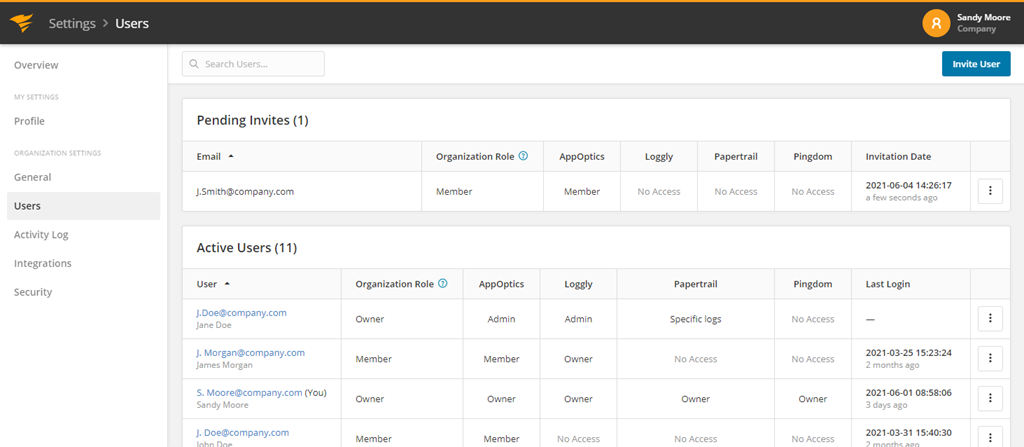Open Sandy Moore's profile avatar
Image resolution: width=1024 pixels, height=447 pixels.
point(936,23)
